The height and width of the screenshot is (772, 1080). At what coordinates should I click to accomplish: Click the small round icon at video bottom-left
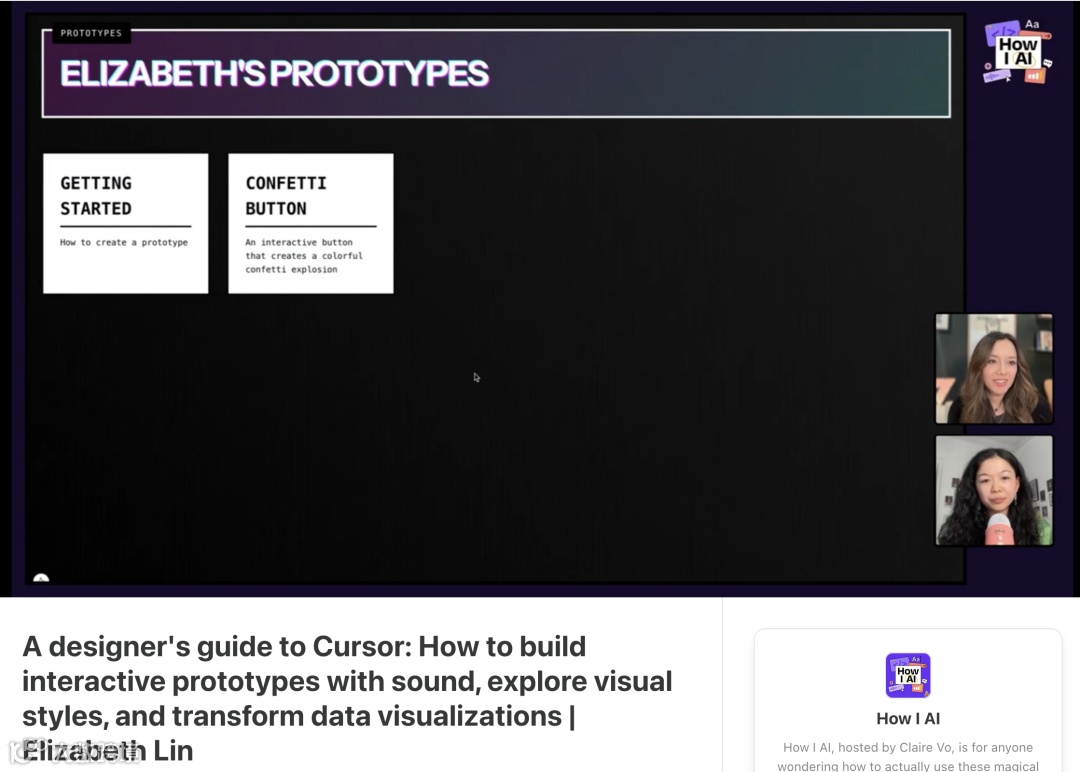pos(41,578)
